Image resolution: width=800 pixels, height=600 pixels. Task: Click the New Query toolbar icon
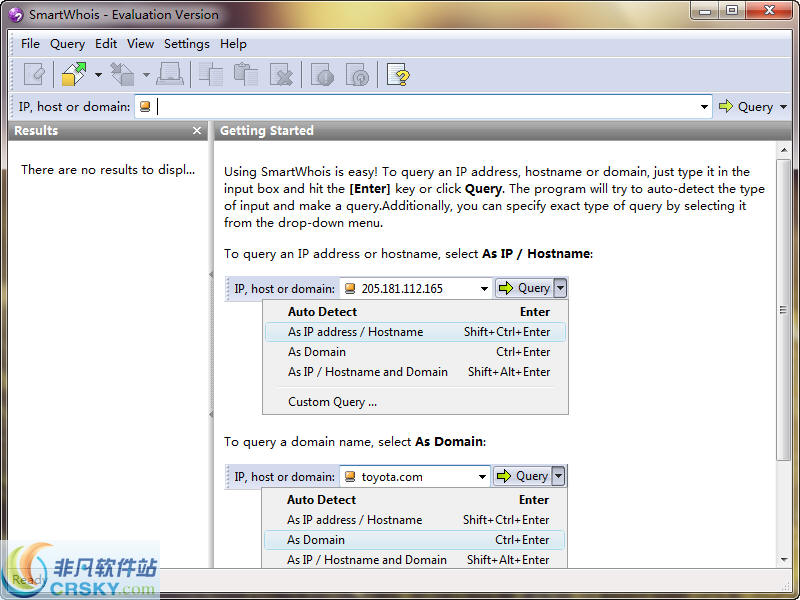click(x=35, y=75)
